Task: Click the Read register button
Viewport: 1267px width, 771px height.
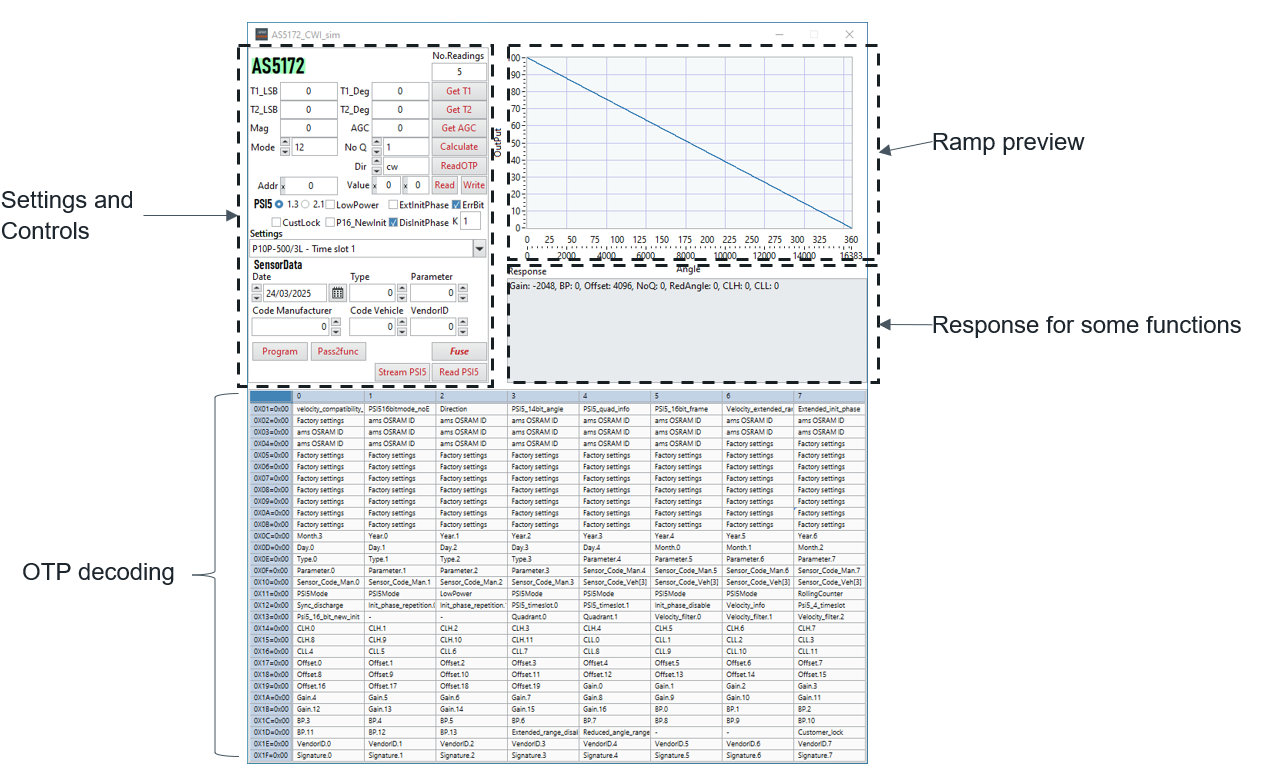Action: coord(445,185)
